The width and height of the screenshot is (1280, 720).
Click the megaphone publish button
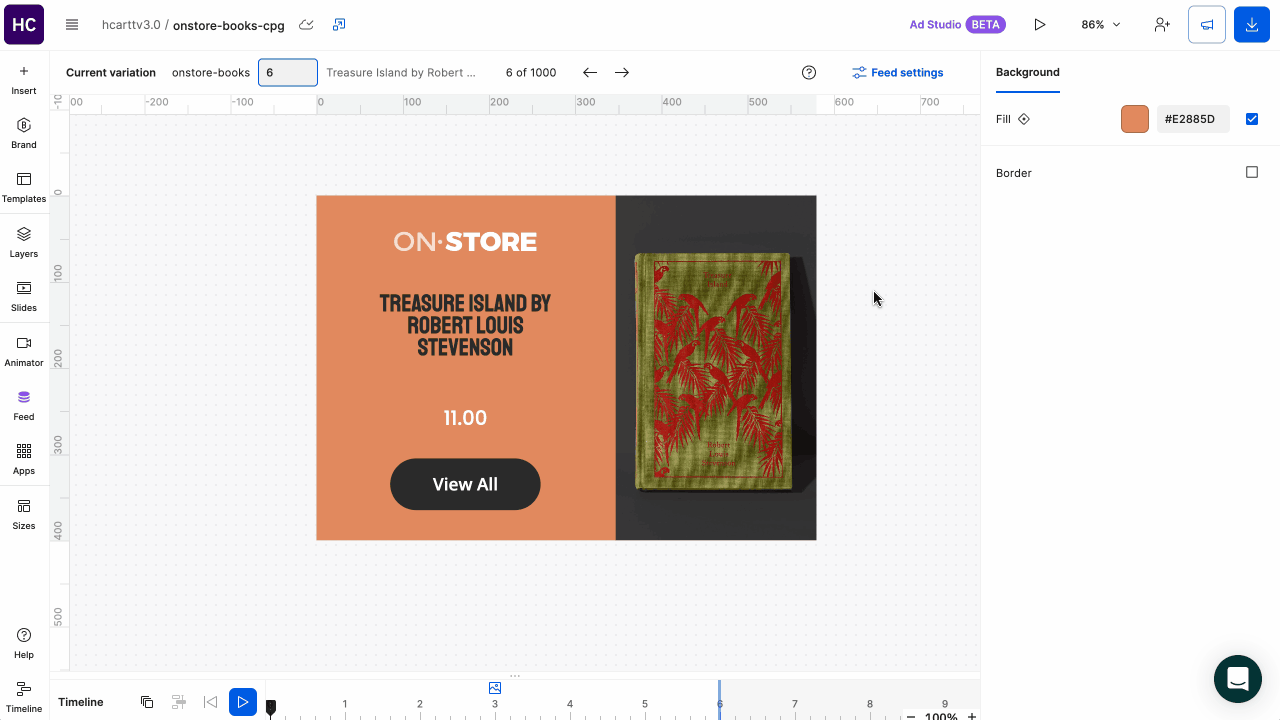point(1207,25)
